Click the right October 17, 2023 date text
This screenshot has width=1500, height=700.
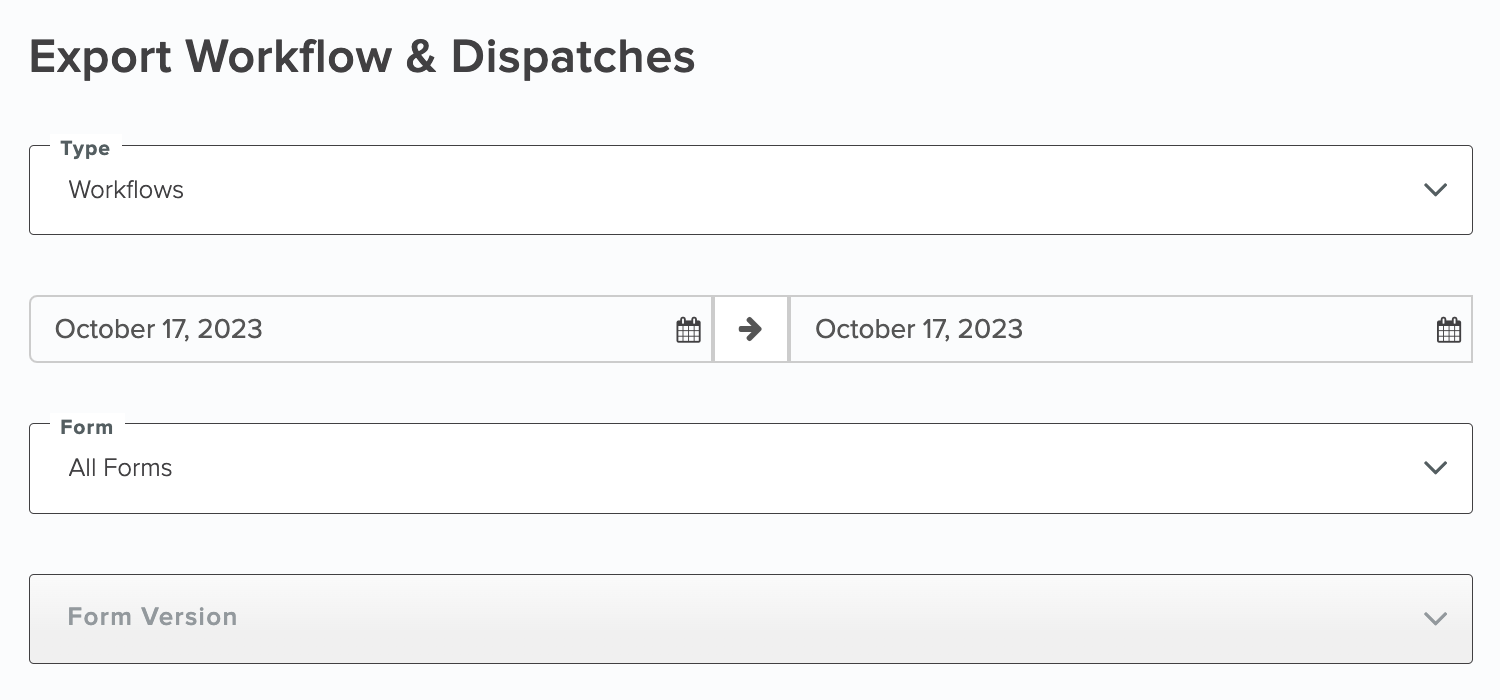[x=919, y=329]
